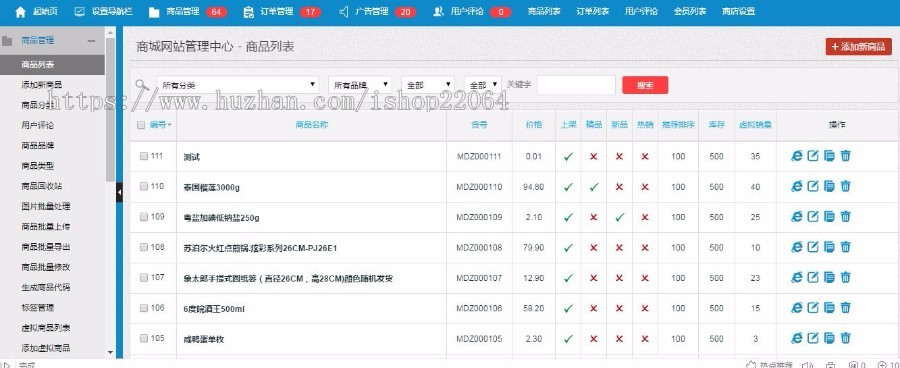Image resolution: width=900 pixels, height=368 pixels.
Task: Edit the 苏泊尔 frying pan product
Action: point(813,247)
